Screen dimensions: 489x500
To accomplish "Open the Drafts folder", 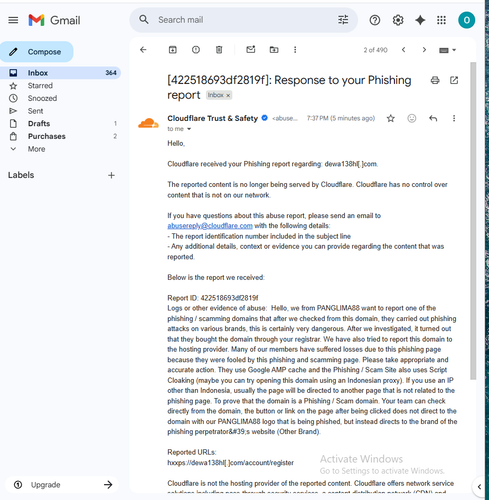I will tap(39, 124).
